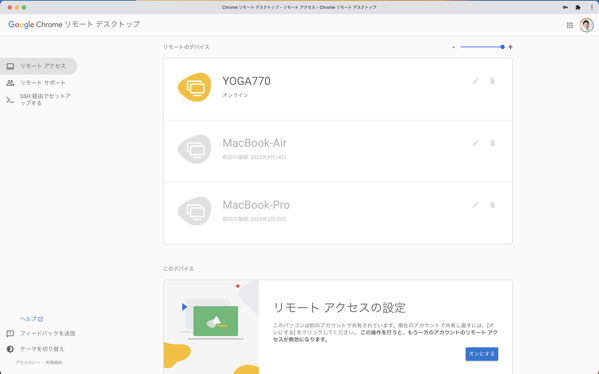Click the MacBook-Air device name
The image size is (599, 374).
point(254,143)
